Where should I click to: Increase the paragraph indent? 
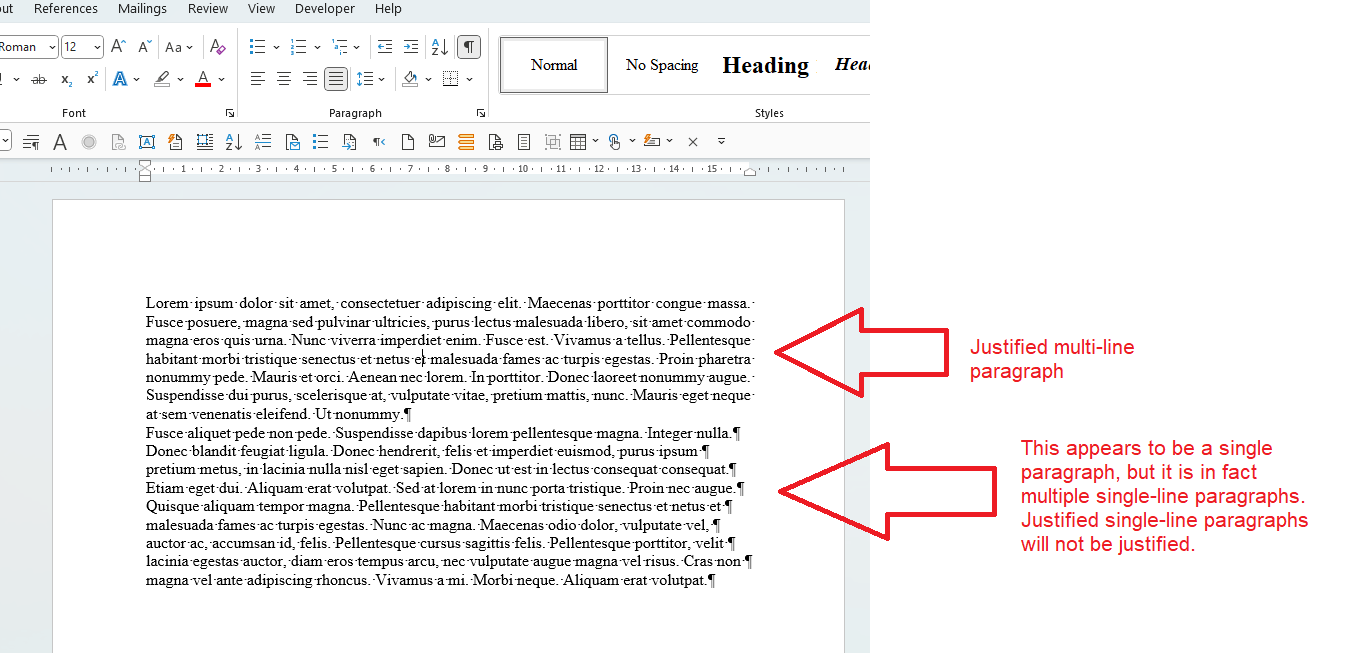411,47
